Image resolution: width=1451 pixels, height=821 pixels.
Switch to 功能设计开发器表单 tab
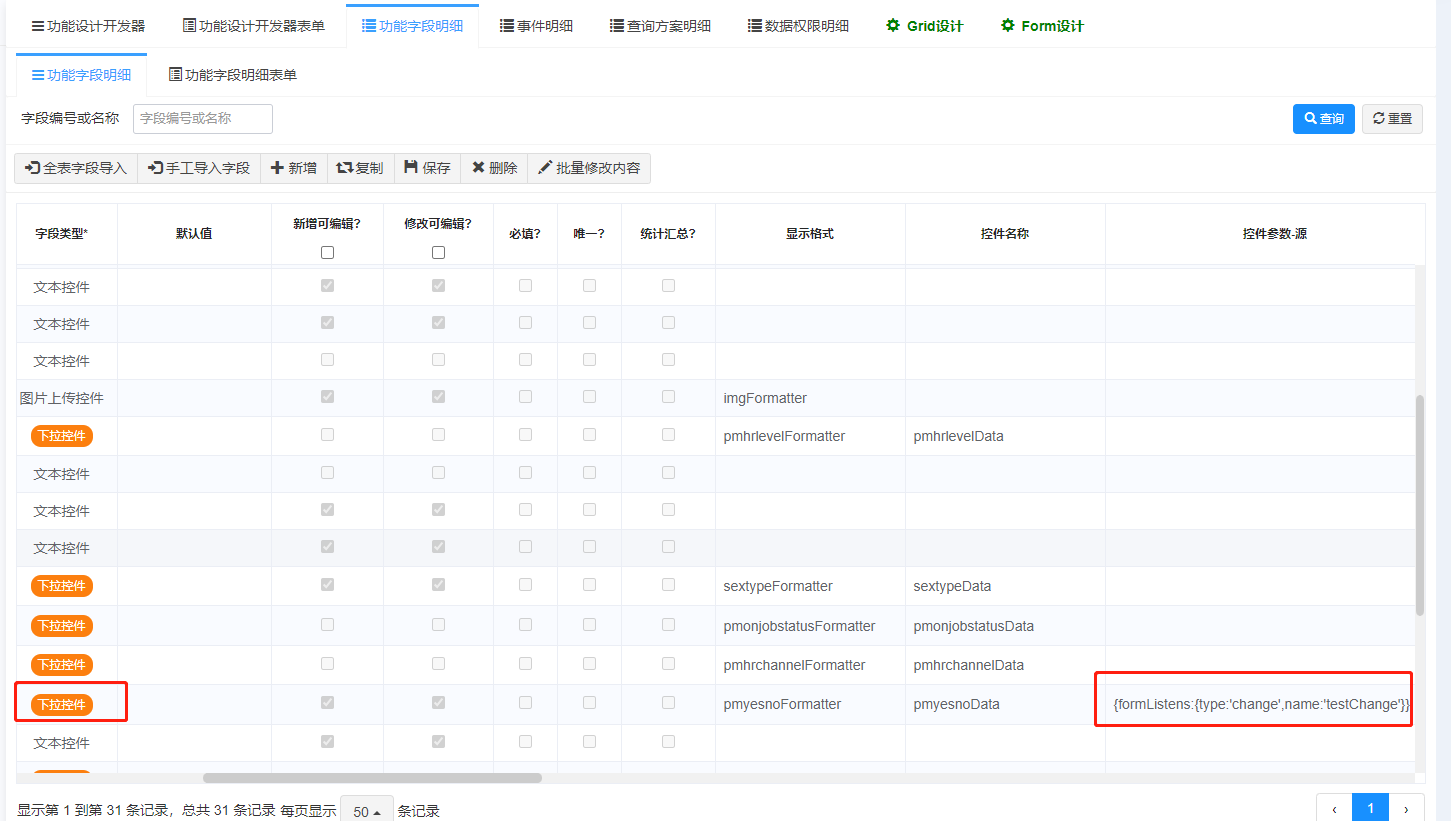(x=254, y=26)
